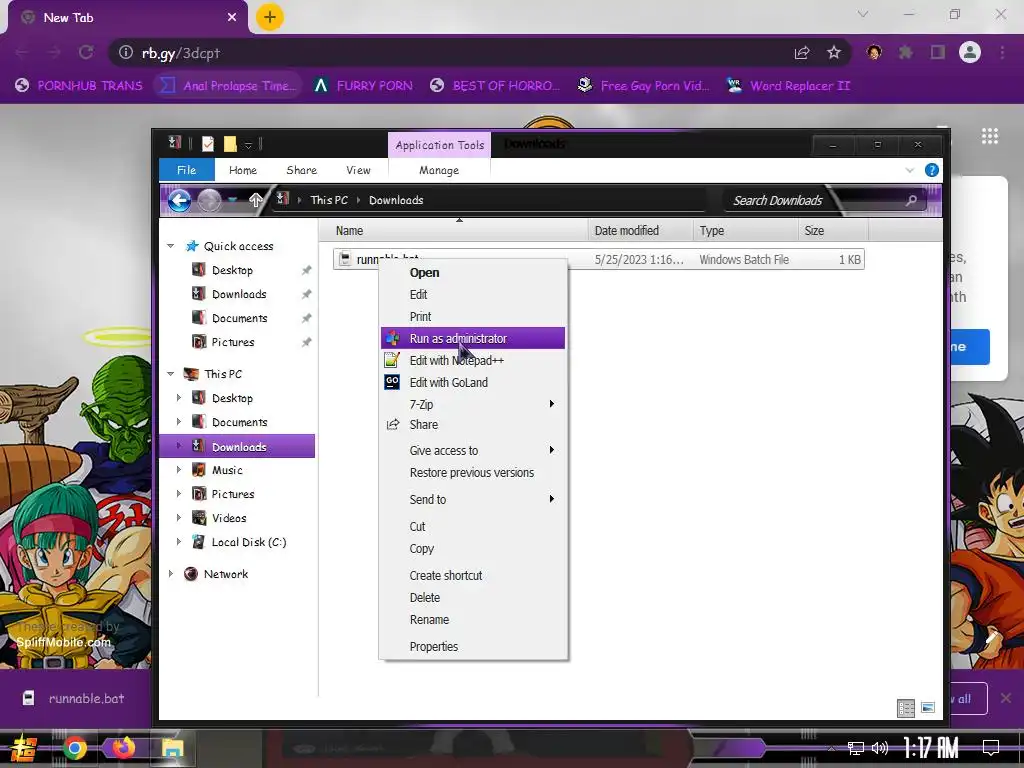The image size is (1024, 768).
Task: Select Edit in the context menu
Action: click(x=473, y=295)
